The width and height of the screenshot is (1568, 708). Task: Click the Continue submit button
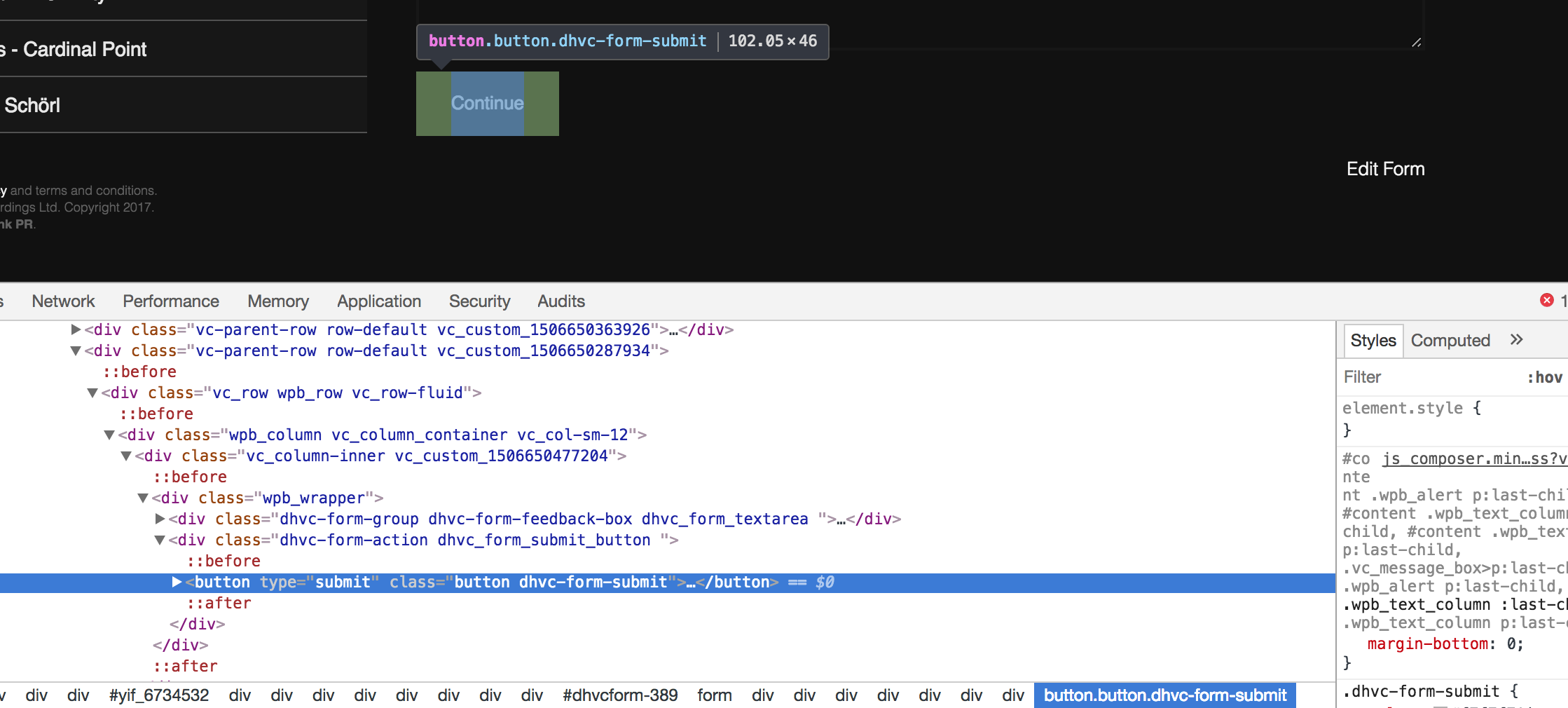(488, 104)
